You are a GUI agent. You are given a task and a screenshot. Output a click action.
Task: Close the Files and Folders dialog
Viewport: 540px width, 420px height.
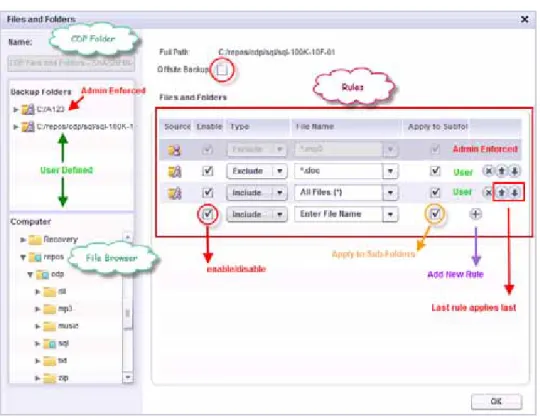point(525,19)
